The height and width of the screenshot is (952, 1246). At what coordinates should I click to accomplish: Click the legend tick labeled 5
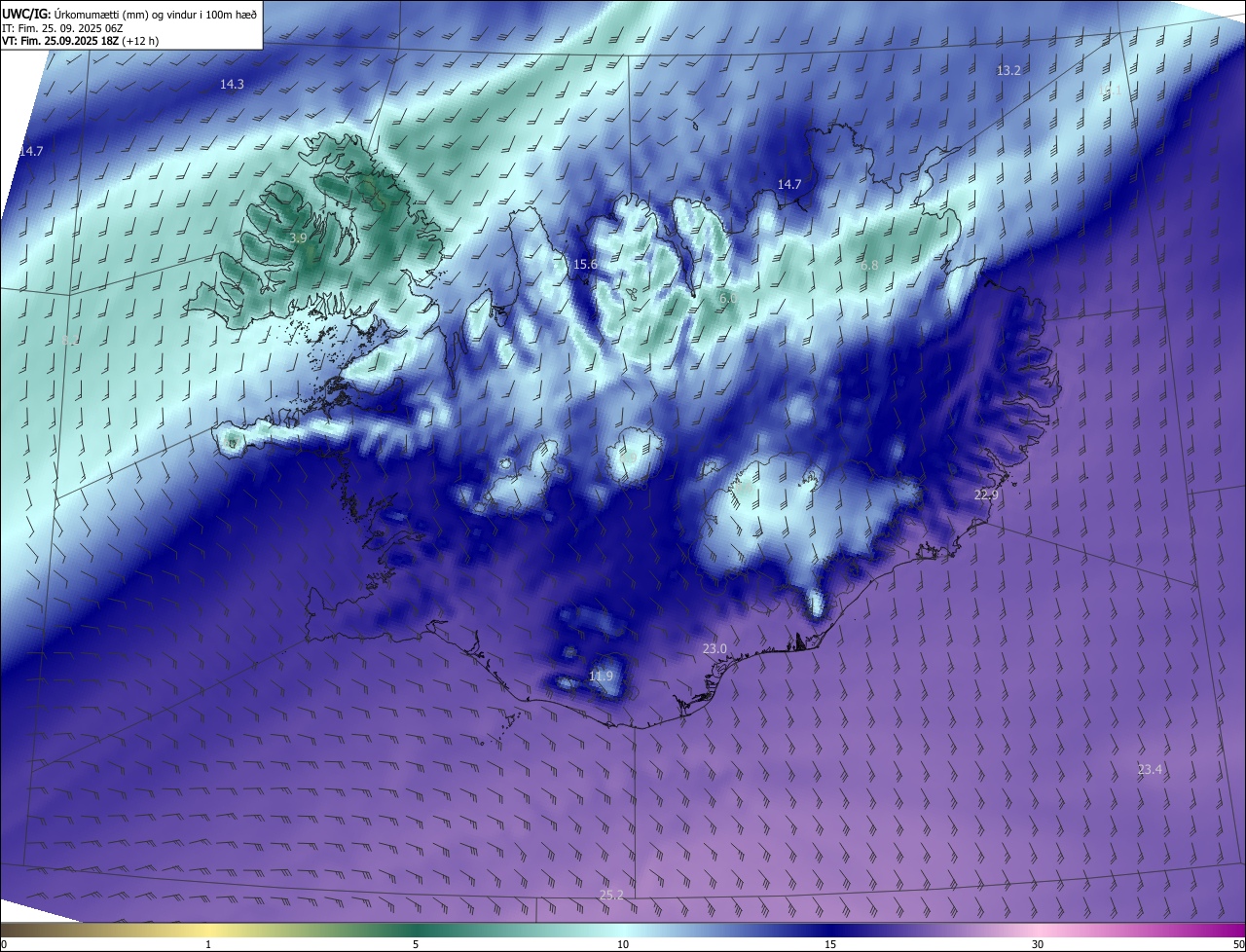click(x=416, y=944)
